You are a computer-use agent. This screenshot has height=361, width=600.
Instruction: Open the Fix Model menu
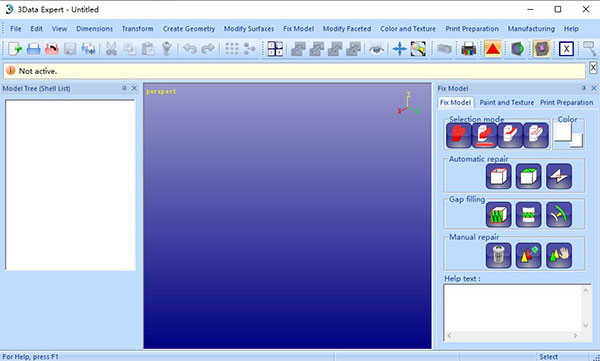click(298, 29)
